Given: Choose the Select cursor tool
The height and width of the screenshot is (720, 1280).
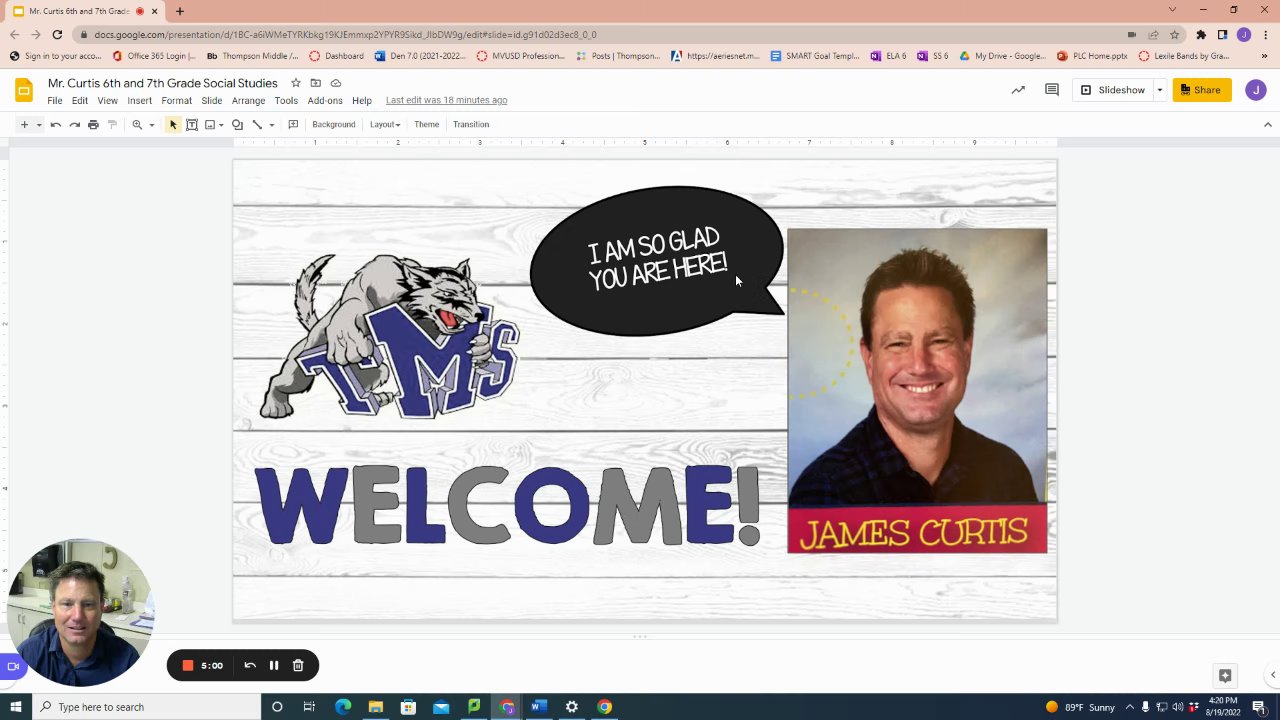Looking at the screenshot, I should 173,125.
